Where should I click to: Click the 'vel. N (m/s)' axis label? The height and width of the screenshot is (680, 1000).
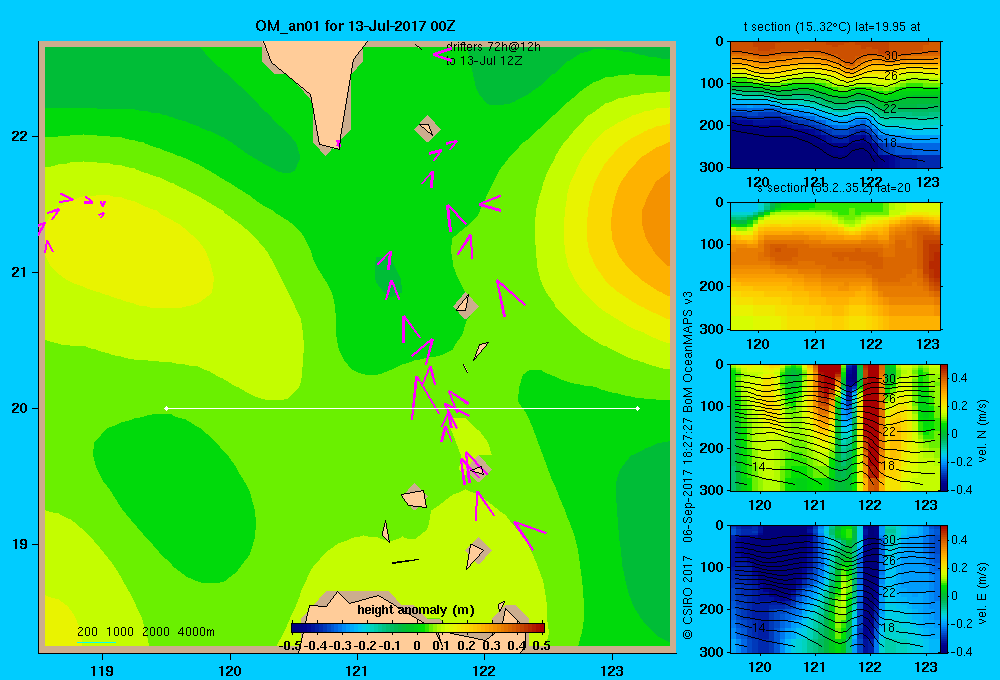(983, 431)
